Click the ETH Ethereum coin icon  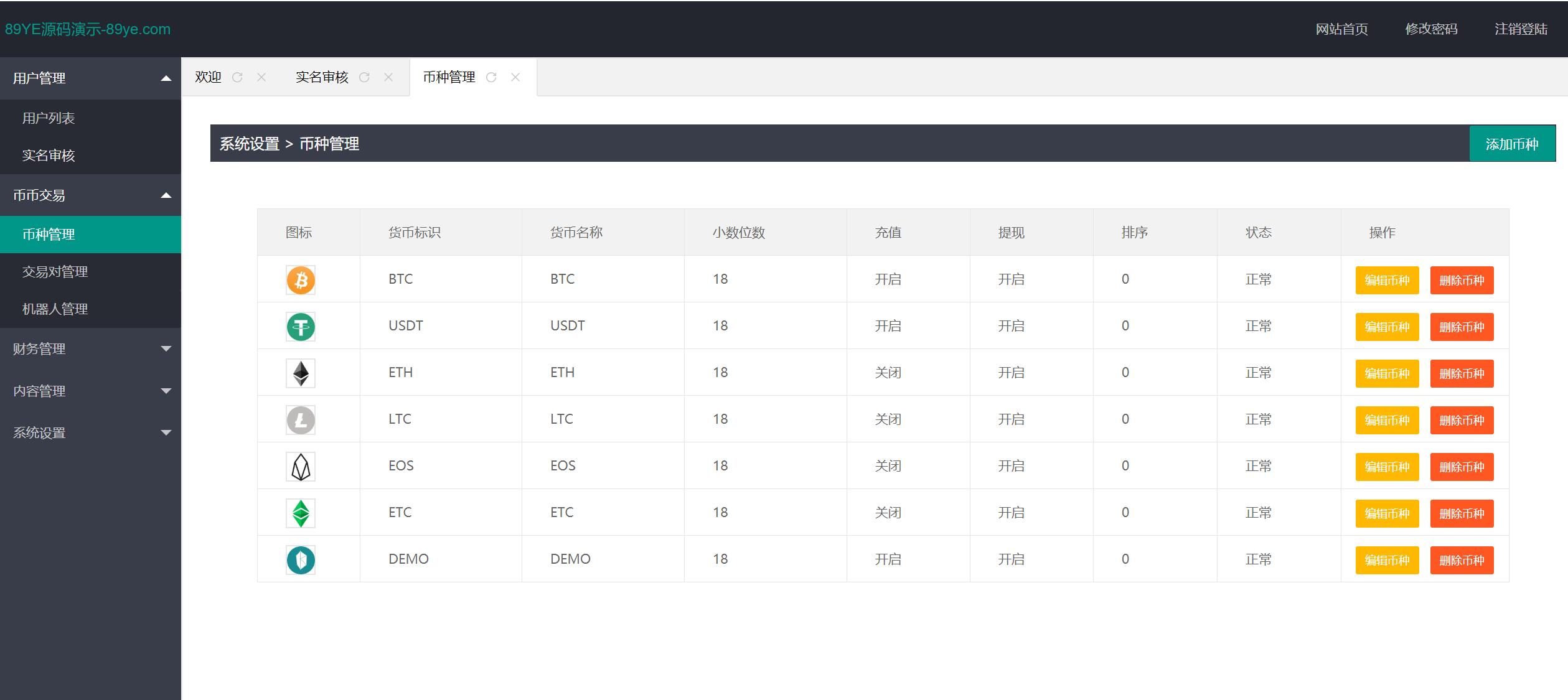coord(301,373)
